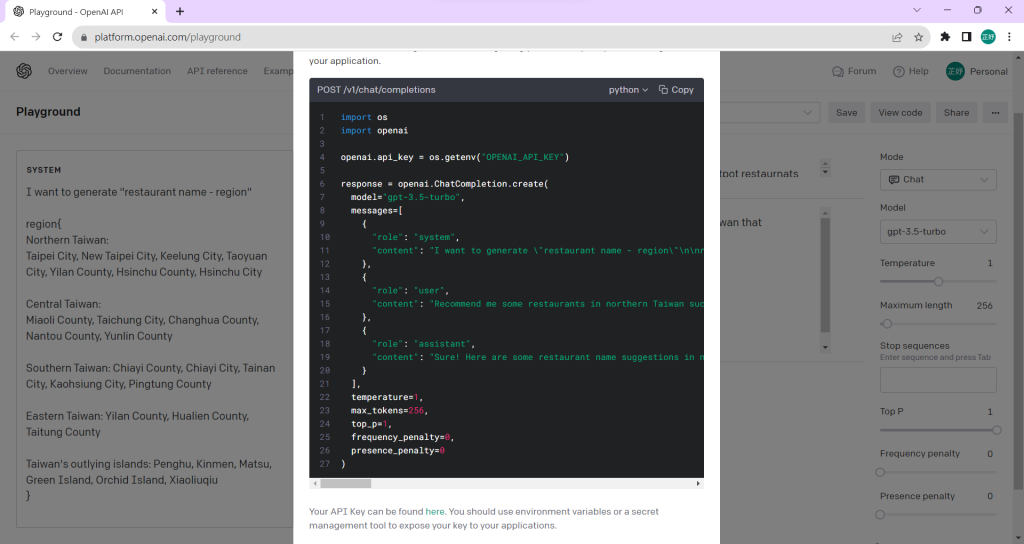Image resolution: width=1024 pixels, height=544 pixels.
Task: Open the Extensions puzzle icon
Action: 945,37
